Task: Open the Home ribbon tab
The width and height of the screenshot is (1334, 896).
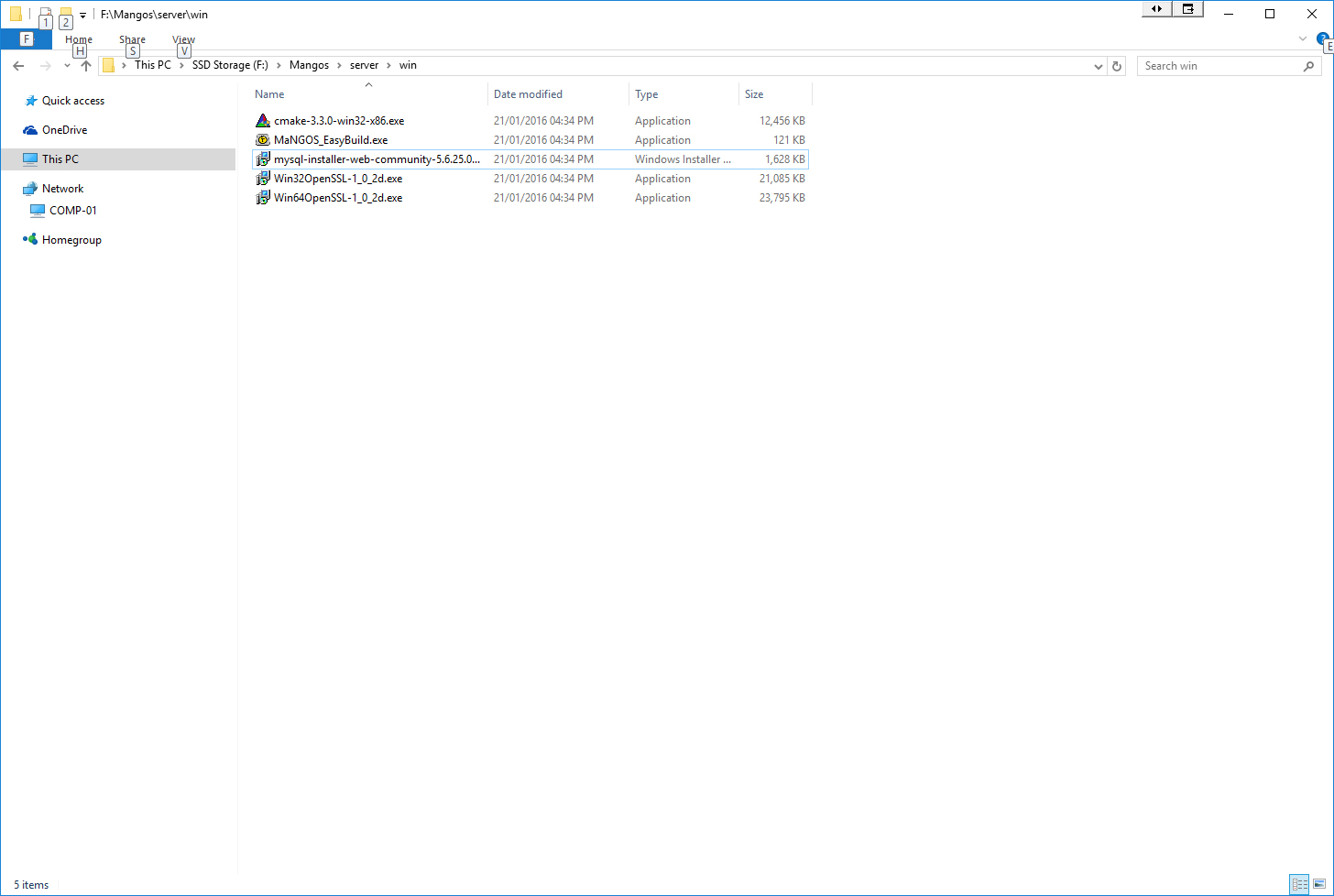Action: point(79,39)
